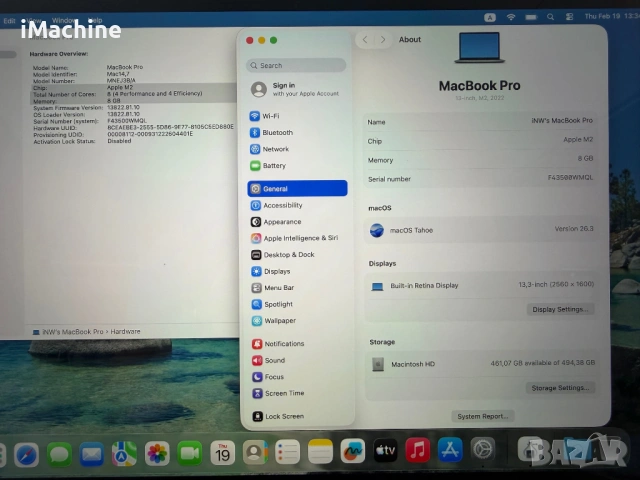Screen dimensions: 640x480
Task: Open Spotlight search in the menu bar
Action: click(x=550, y=17)
